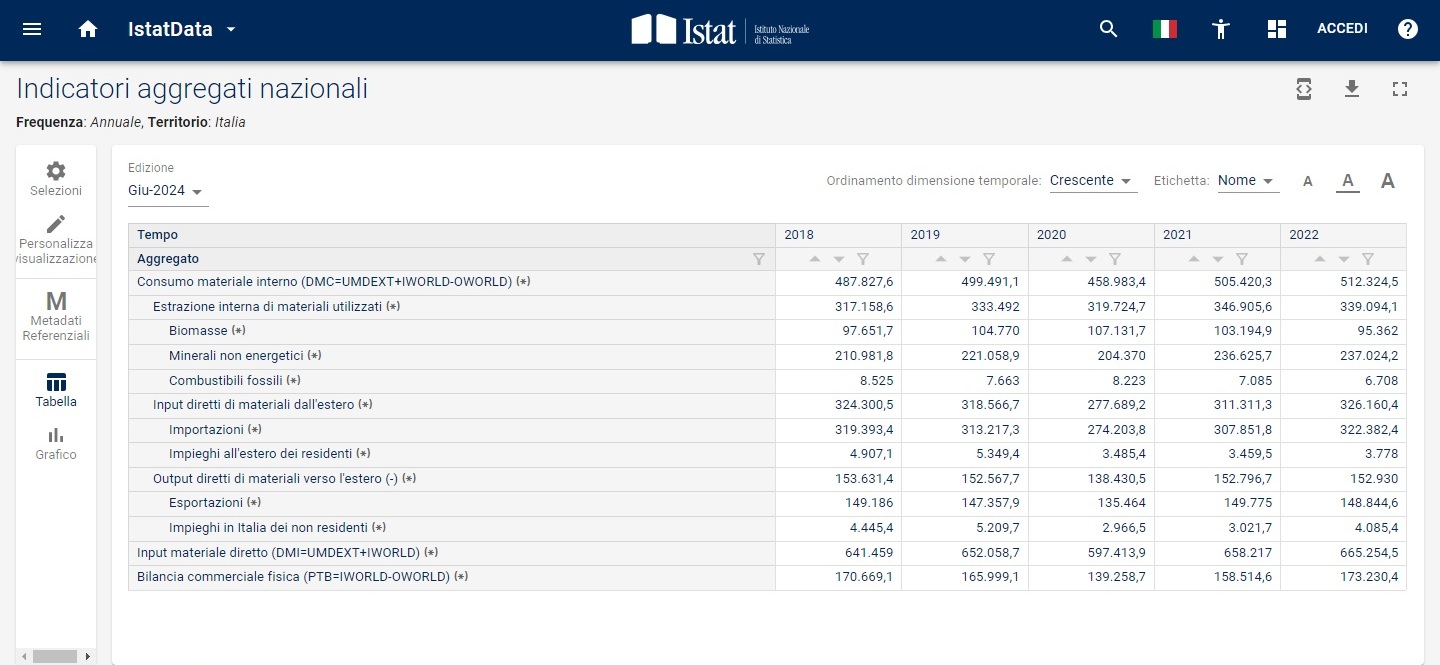Open Etichetta Nome dropdown
This screenshot has width=1440, height=665.
click(1248, 181)
